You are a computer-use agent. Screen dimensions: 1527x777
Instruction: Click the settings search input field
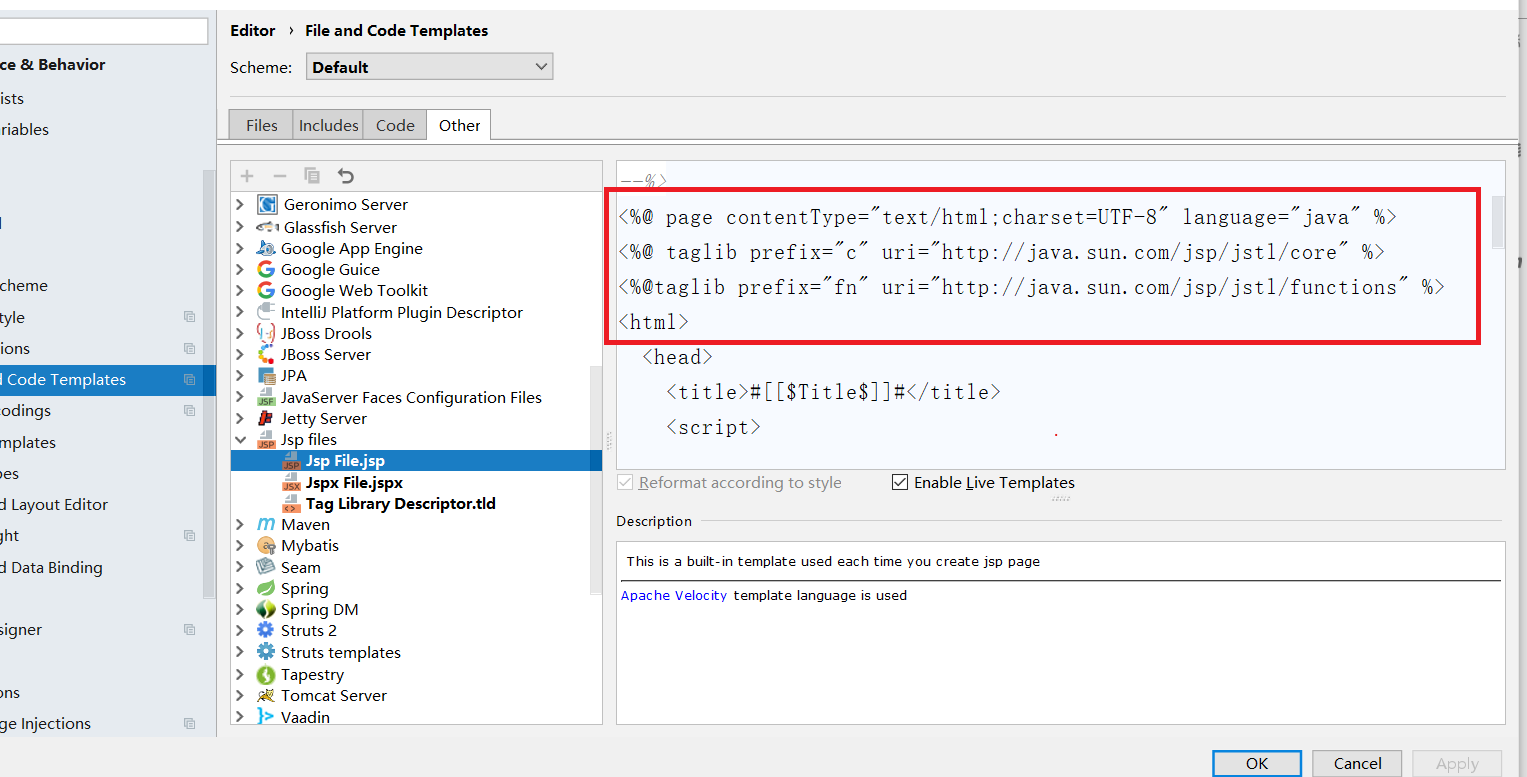tap(104, 31)
